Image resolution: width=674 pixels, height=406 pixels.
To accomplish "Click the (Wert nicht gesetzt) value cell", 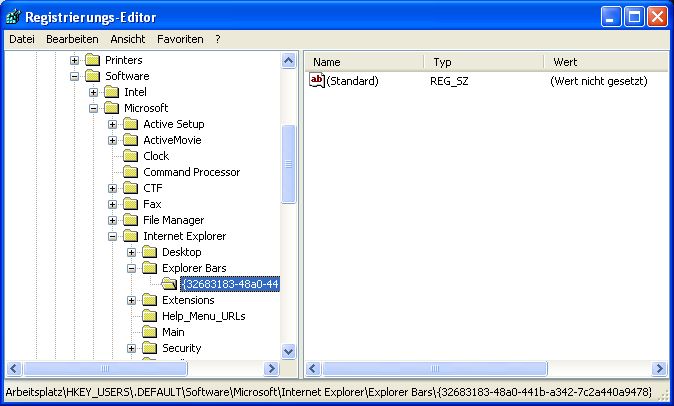I will 599,81.
